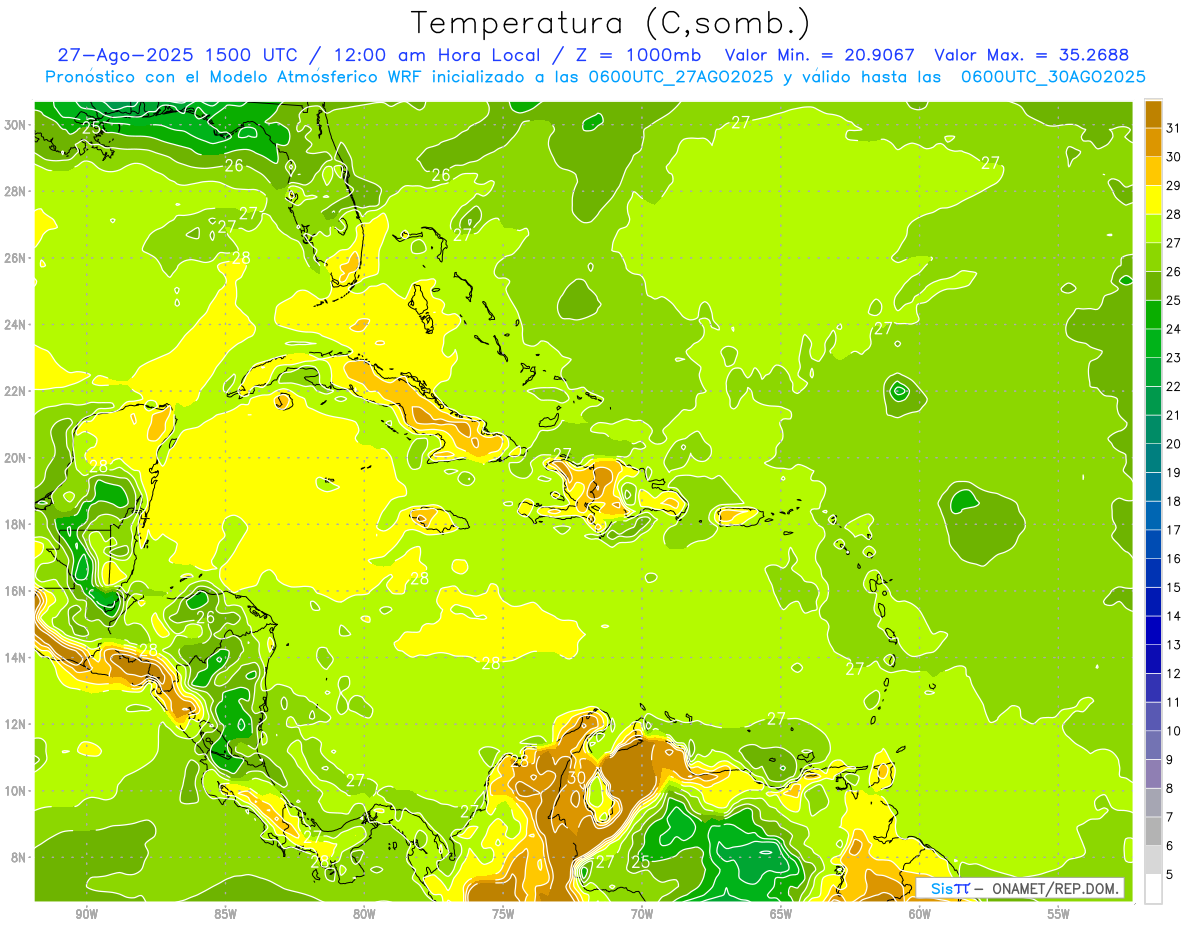This screenshot has width=1200, height=927.
Task: Click the legend swatch between 27 and 28
Action: pos(1153,228)
